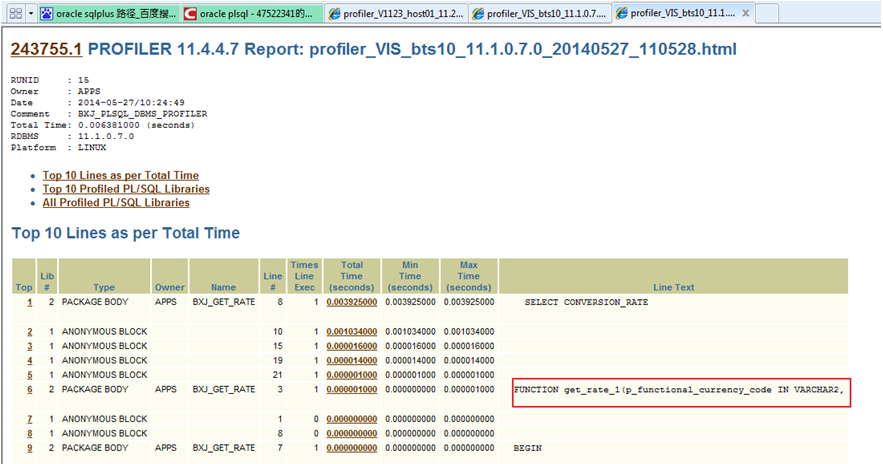Screen dimensions: 883x464
Task: Click the empty new tab button
Action: (x=768, y=14)
